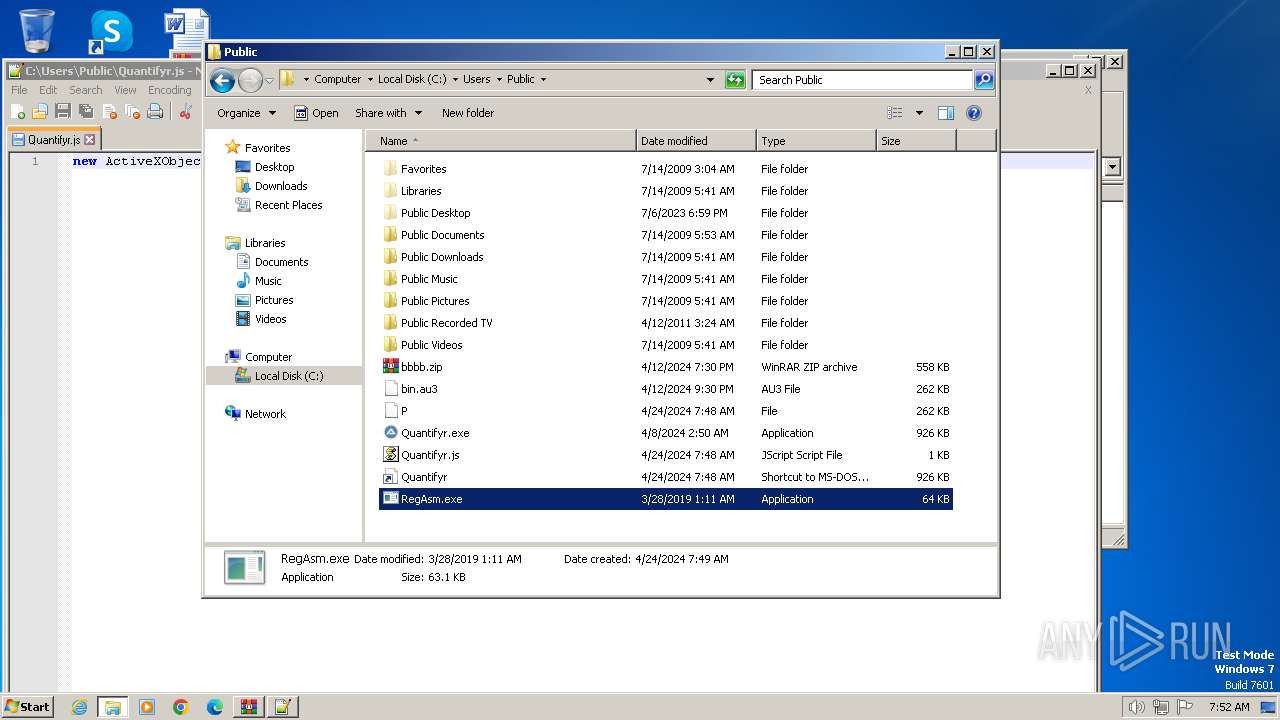
Task: Sort by the Size column header
Action: [916, 141]
